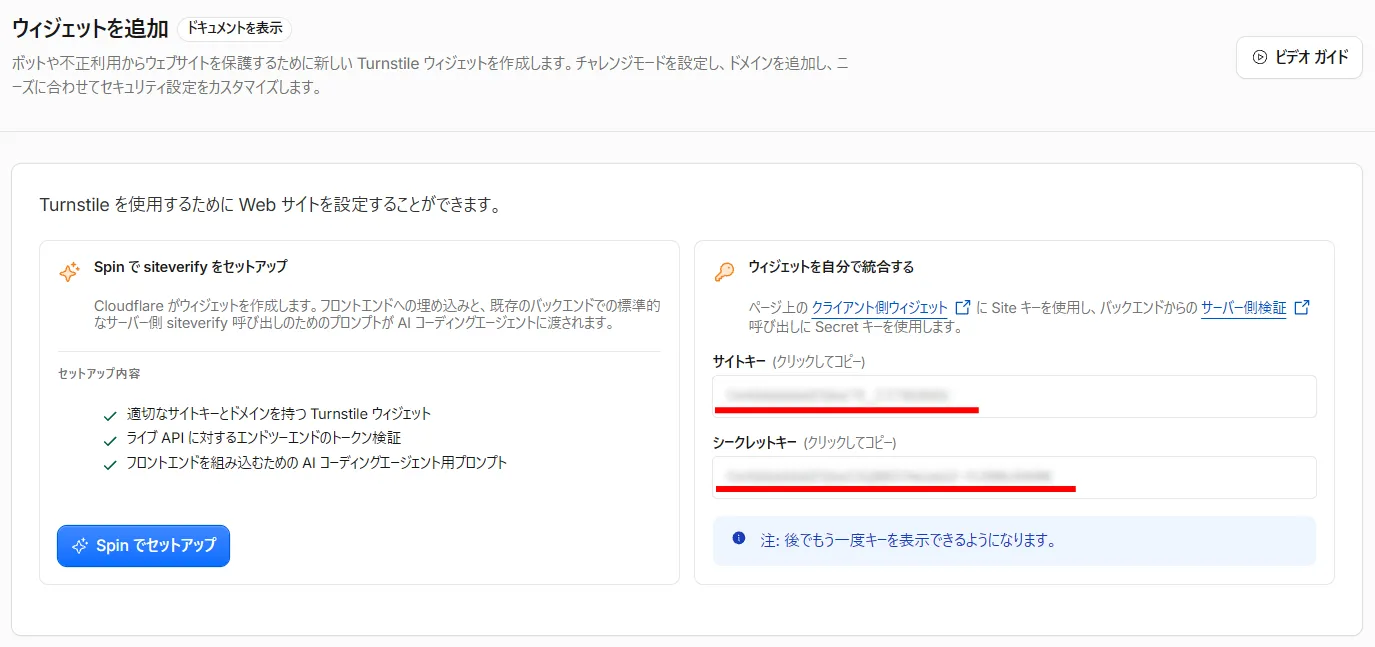
Task: Click the 注: 後でもう一度キーを表示 notice text
Action: click(909, 540)
